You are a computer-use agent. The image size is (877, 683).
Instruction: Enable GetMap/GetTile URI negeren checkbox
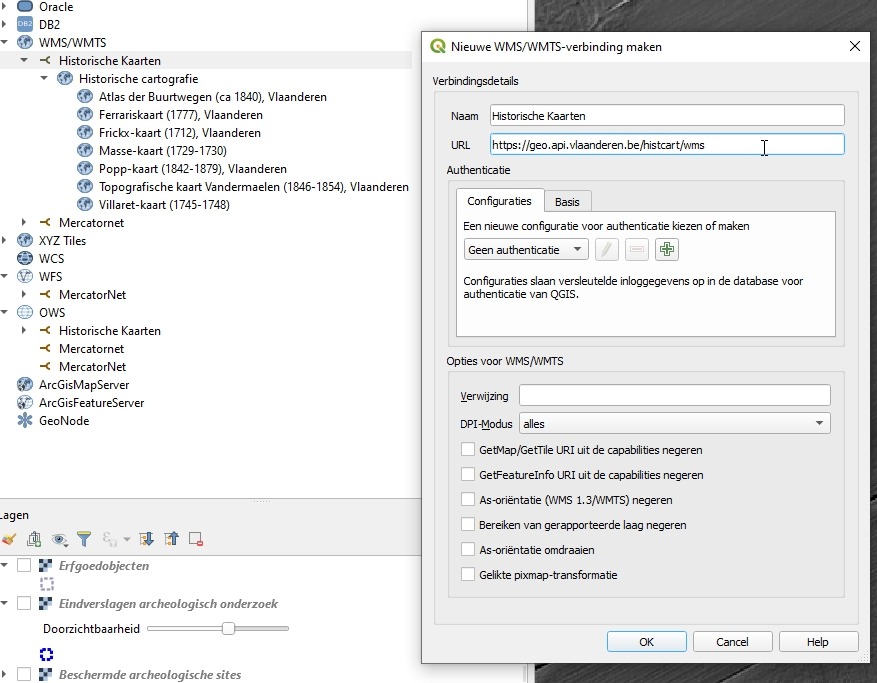click(x=468, y=450)
